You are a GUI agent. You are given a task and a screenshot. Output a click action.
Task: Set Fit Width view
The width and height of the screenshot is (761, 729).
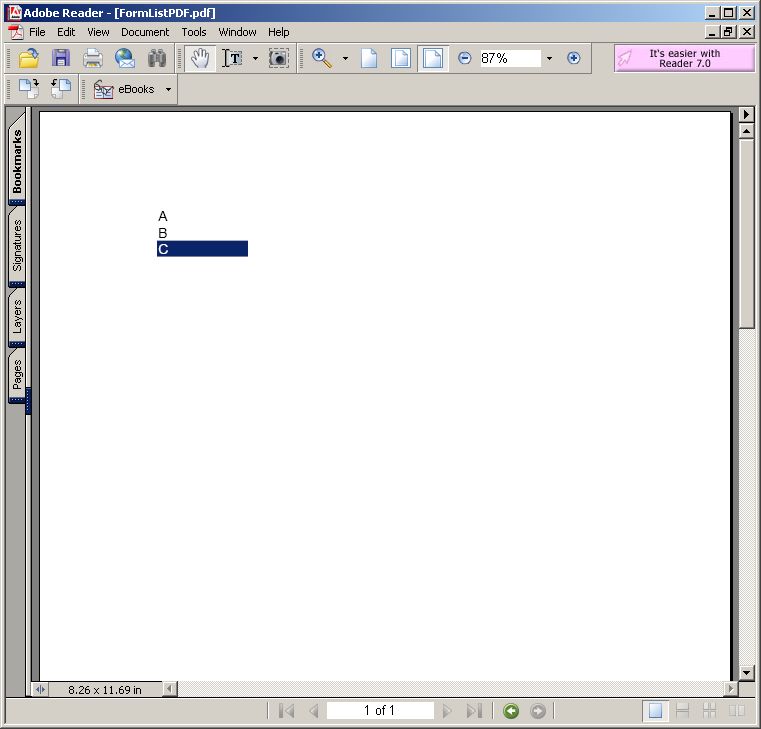(x=433, y=58)
